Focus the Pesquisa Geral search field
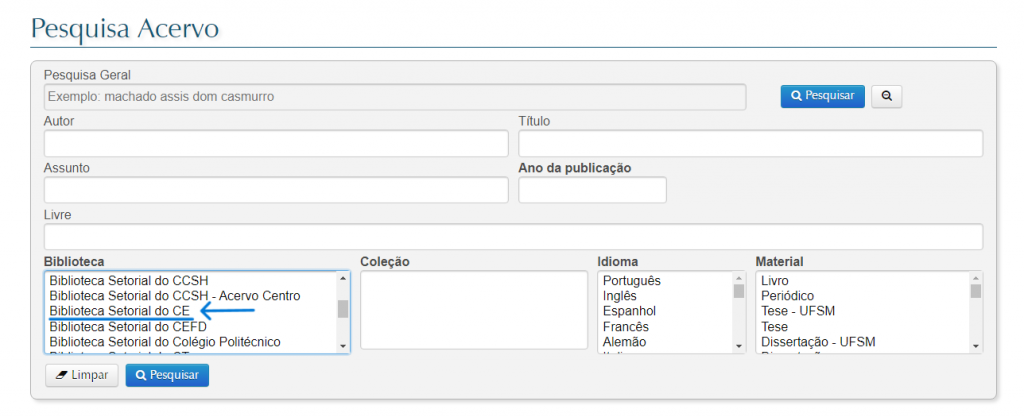The image size is (1024, 417). (394, 97)
